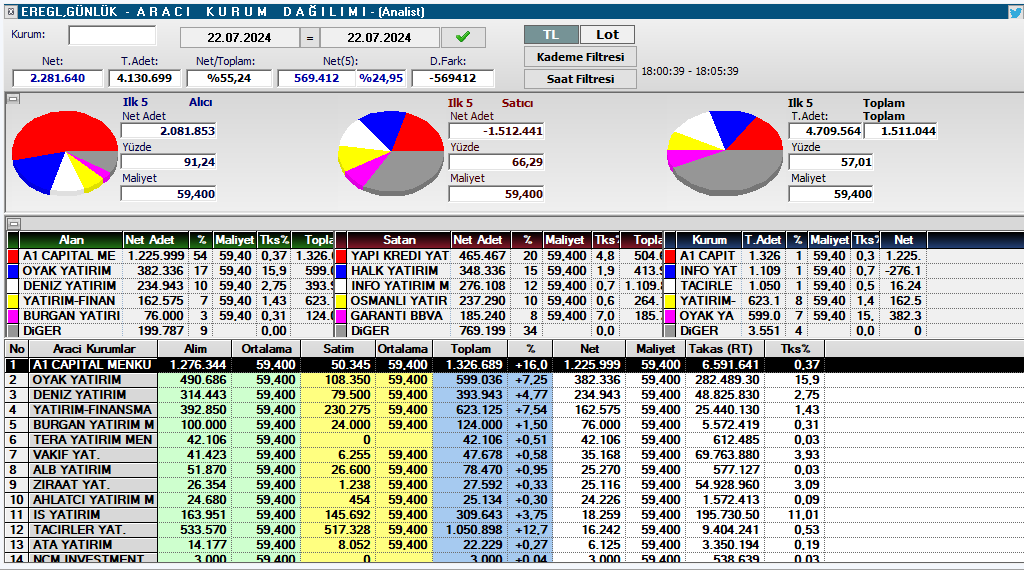
Task: Sort main table by Maliyet header
Action: point(656,349)
